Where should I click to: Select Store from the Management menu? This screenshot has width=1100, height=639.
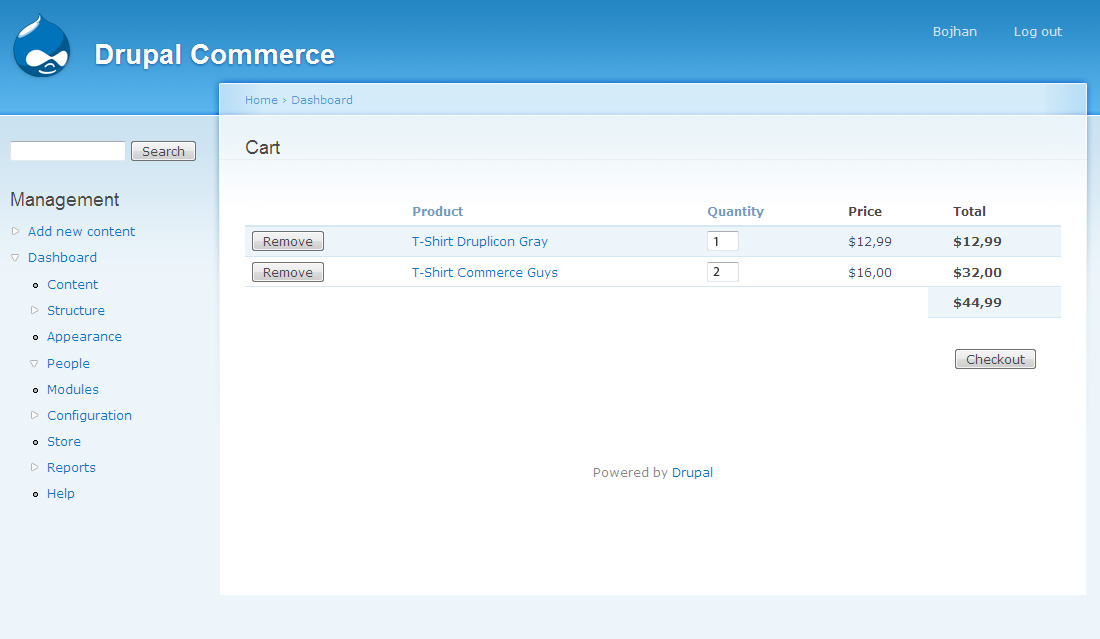[x=63, y=441]
